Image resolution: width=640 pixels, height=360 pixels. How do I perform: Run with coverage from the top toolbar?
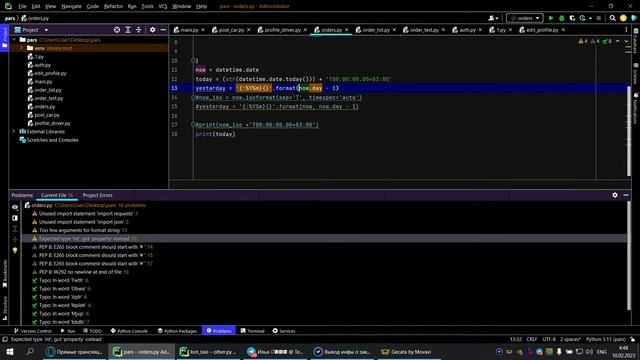(x=572, y=18)
